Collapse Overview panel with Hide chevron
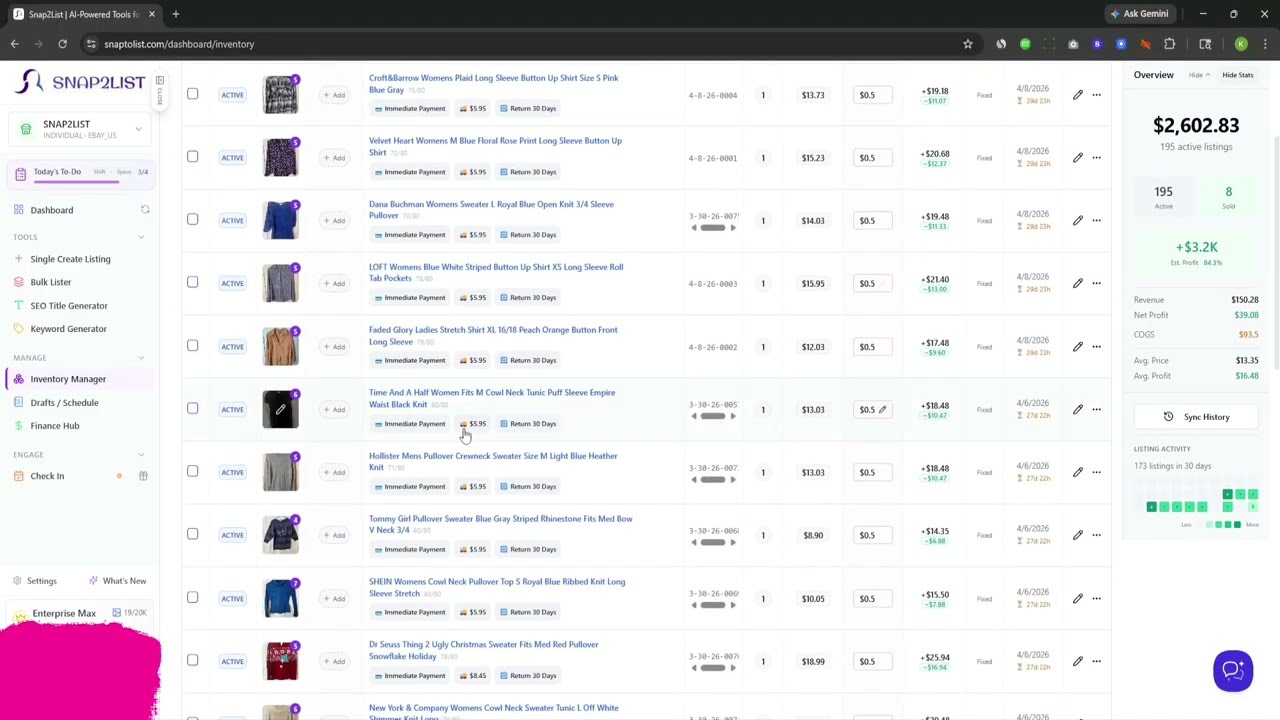Image resolution: width=1280 pixels, height=720 pixels. click(1199, 75)
